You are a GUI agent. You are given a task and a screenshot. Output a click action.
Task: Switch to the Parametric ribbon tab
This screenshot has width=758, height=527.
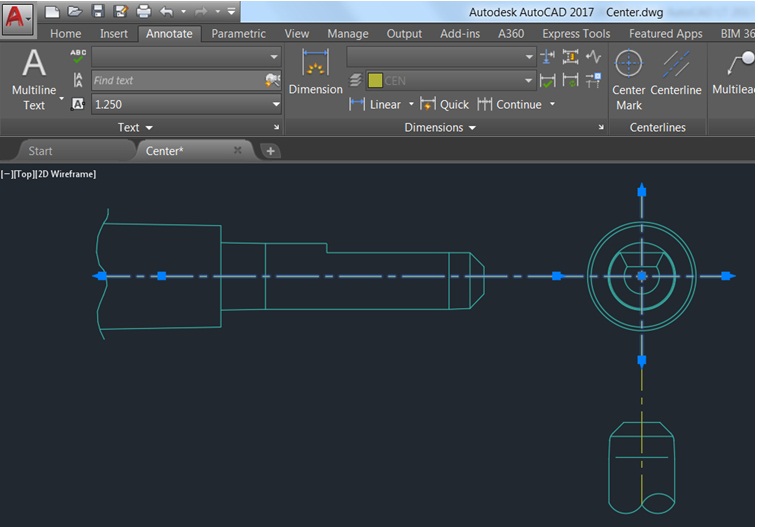[238, 33]
